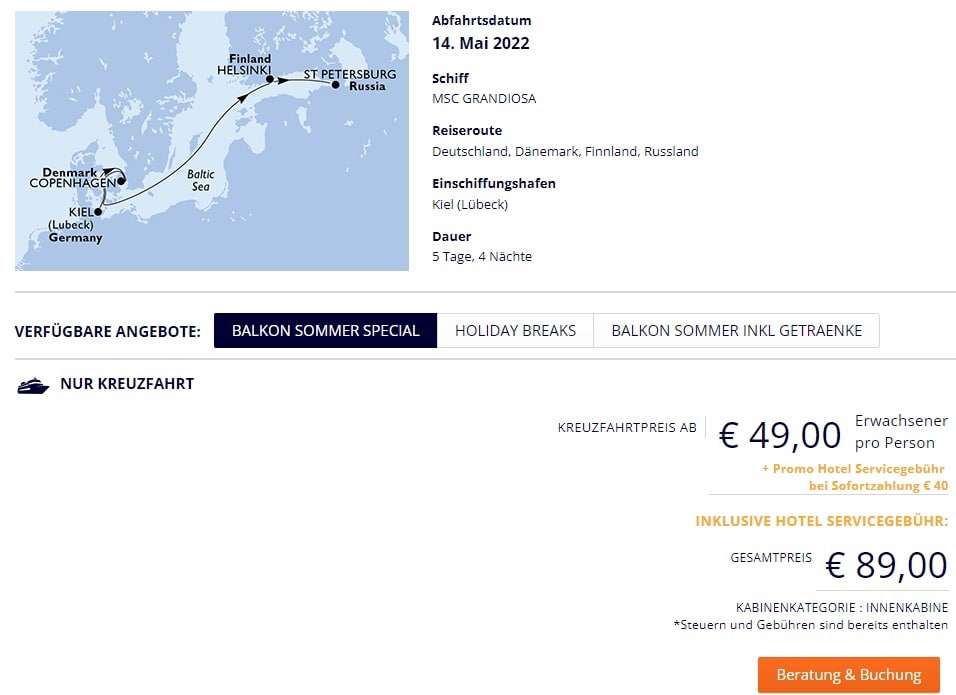Click the Inklusive Hotel Servicegebühr heading
Screen dimensions: 956x695
point(821,521)
